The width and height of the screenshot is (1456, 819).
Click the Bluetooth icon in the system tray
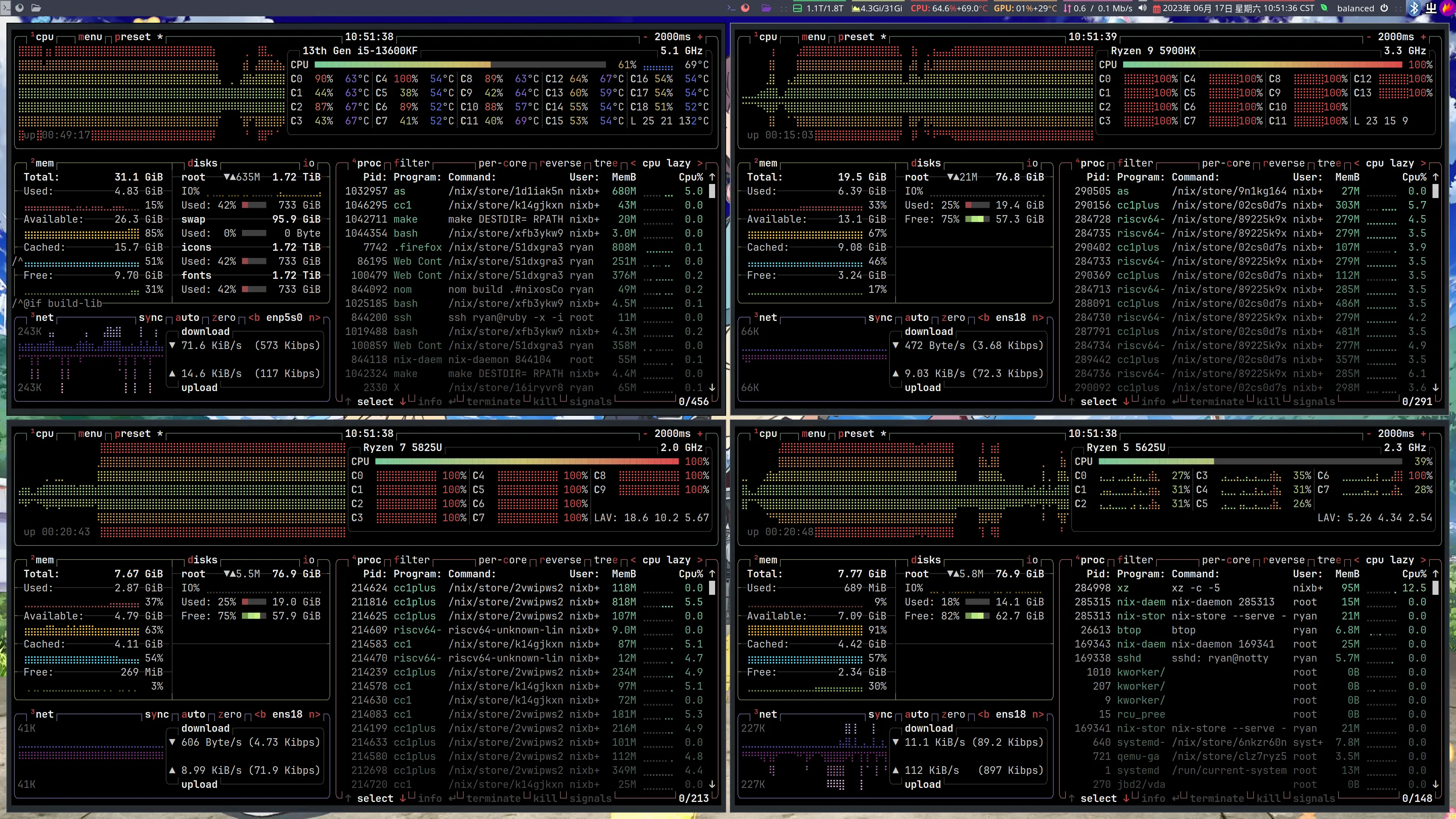coord(1414,8)
